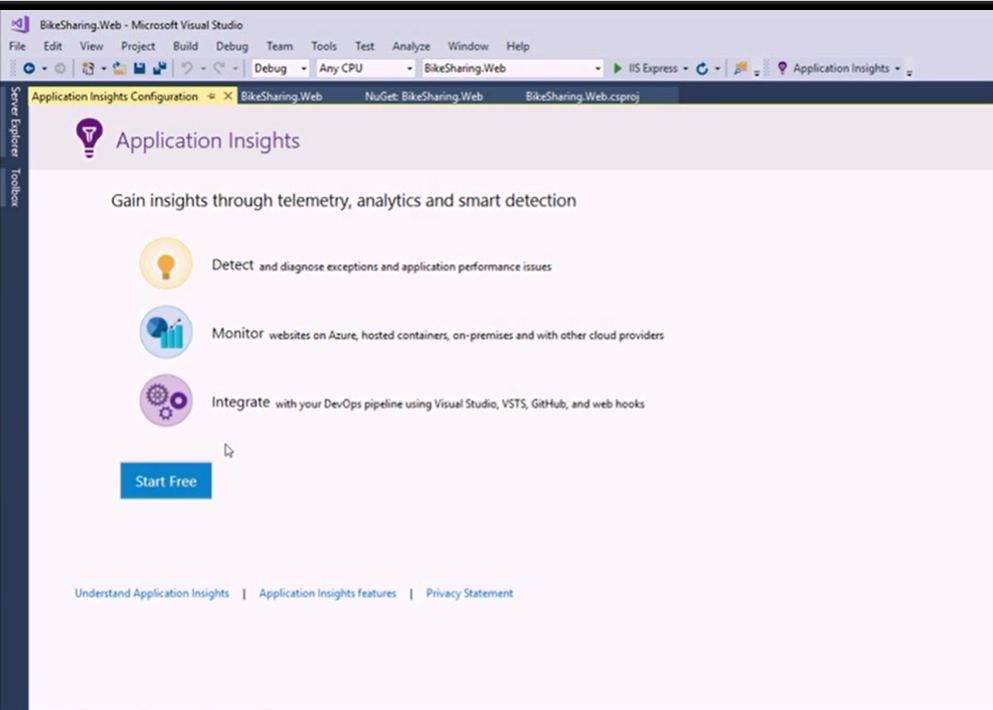Click the New Project toolbar icon
This screenshot has height=710, width=993.
click(88, 68)
